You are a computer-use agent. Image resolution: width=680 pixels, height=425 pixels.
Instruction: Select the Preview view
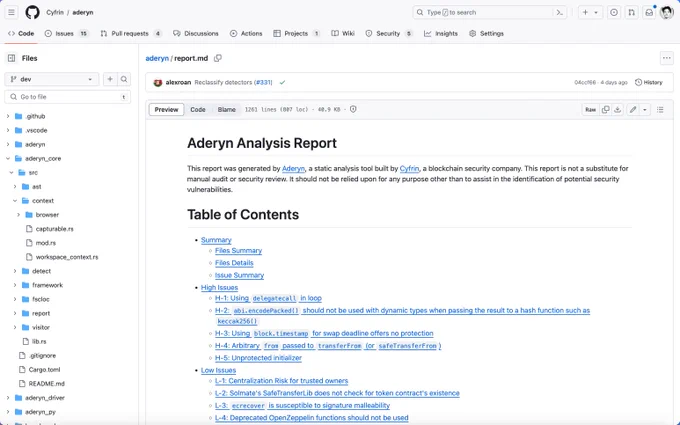(x=167, y=110)
